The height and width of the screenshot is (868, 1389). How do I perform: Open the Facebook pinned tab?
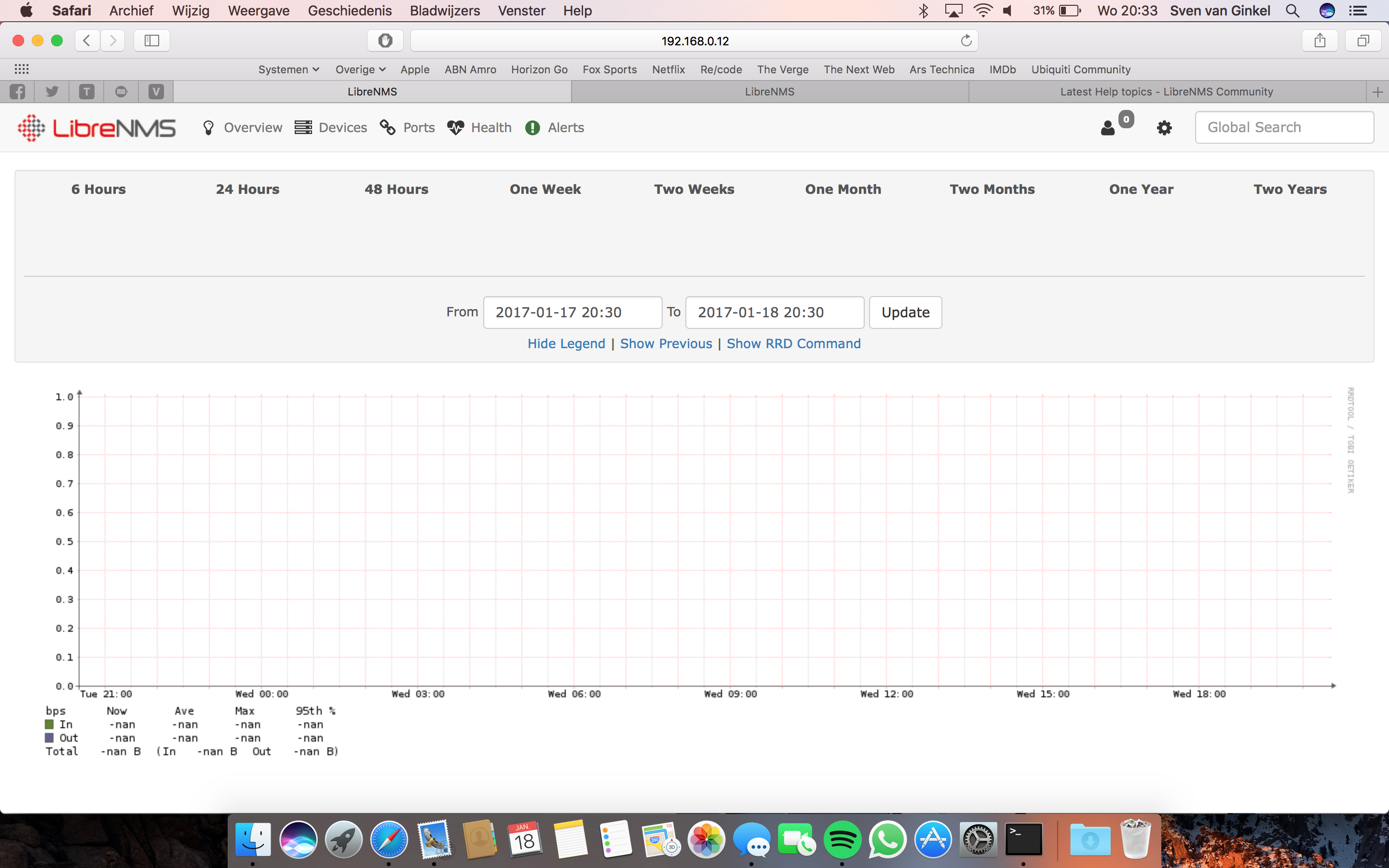click(x=17, y=92)
